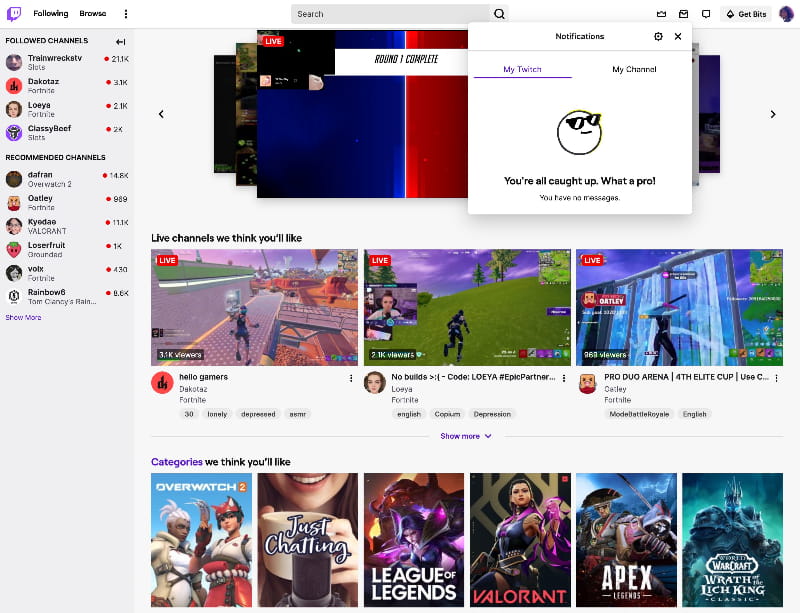Click the Get Bits button
The width and height of the screenshot is (800, 613).
[746, 14]
